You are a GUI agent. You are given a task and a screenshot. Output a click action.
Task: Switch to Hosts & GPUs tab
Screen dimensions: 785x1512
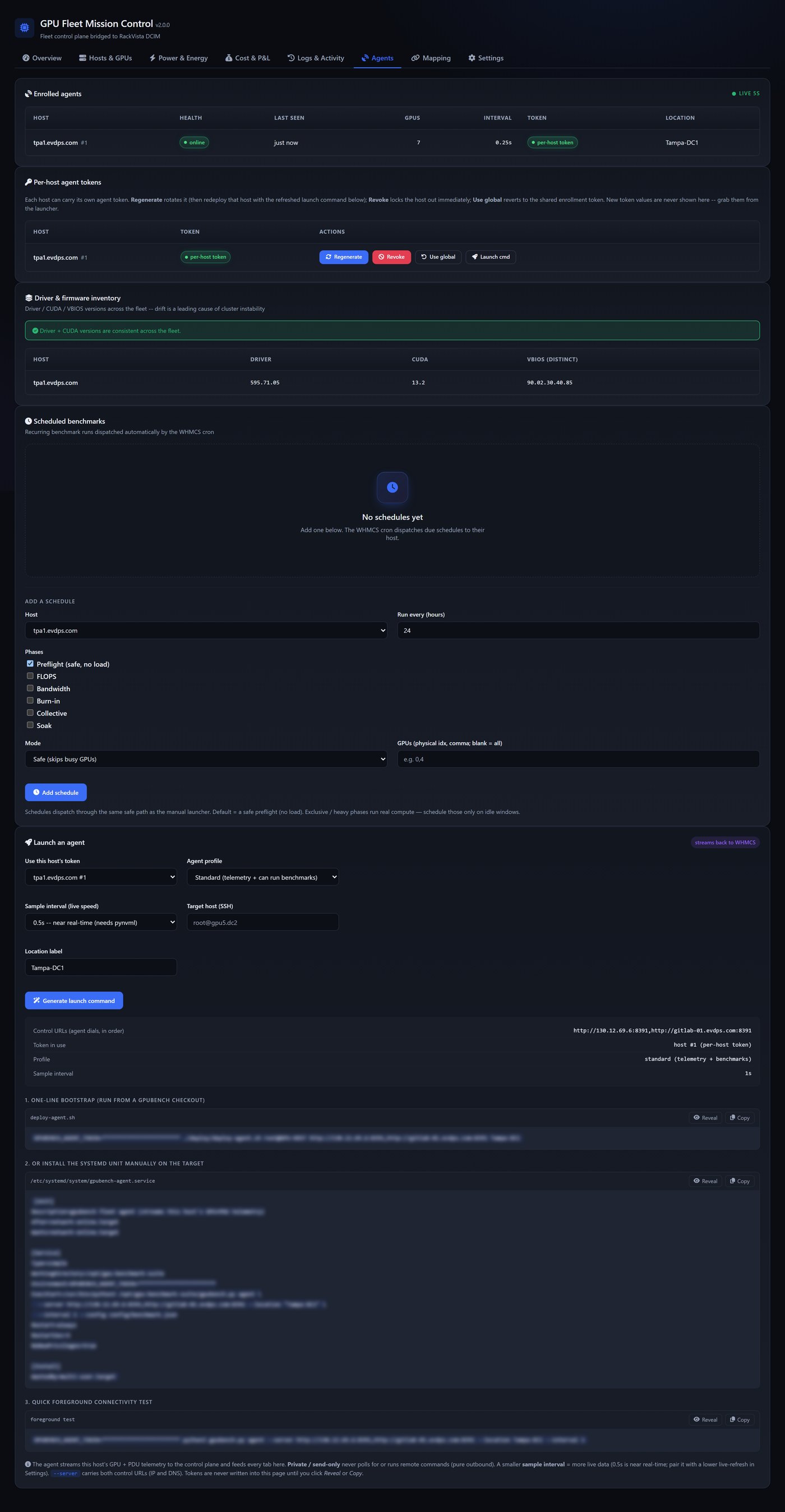pyautogui.click(x=105, y=58)
